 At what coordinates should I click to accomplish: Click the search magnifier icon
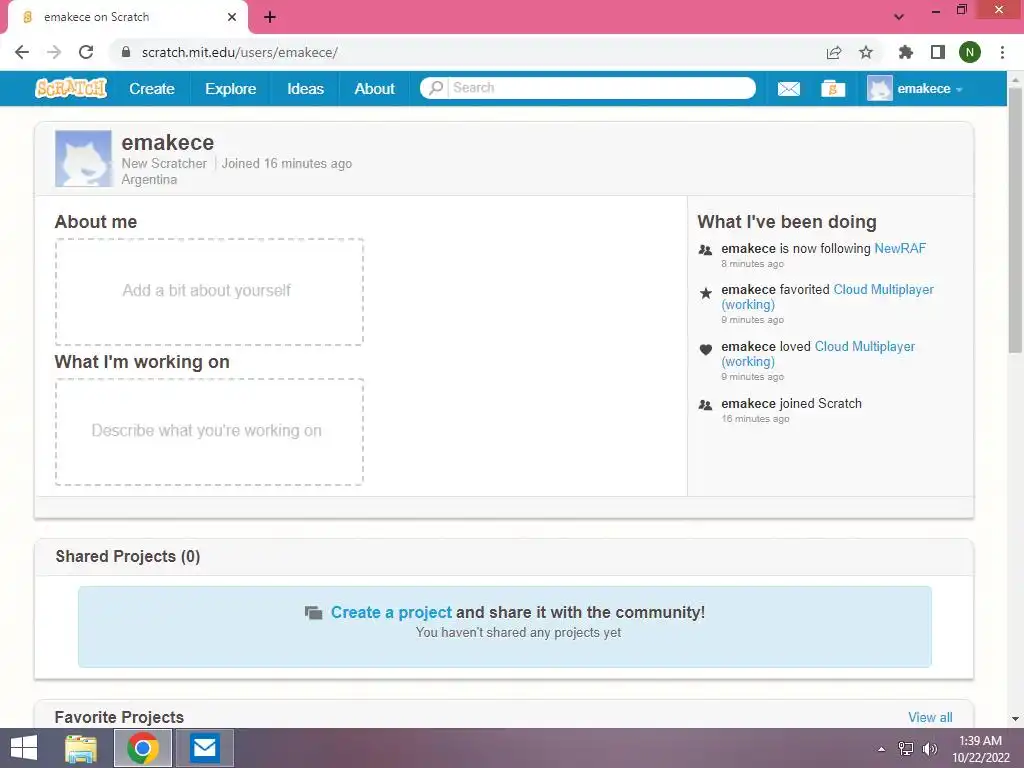coord(436,88)
